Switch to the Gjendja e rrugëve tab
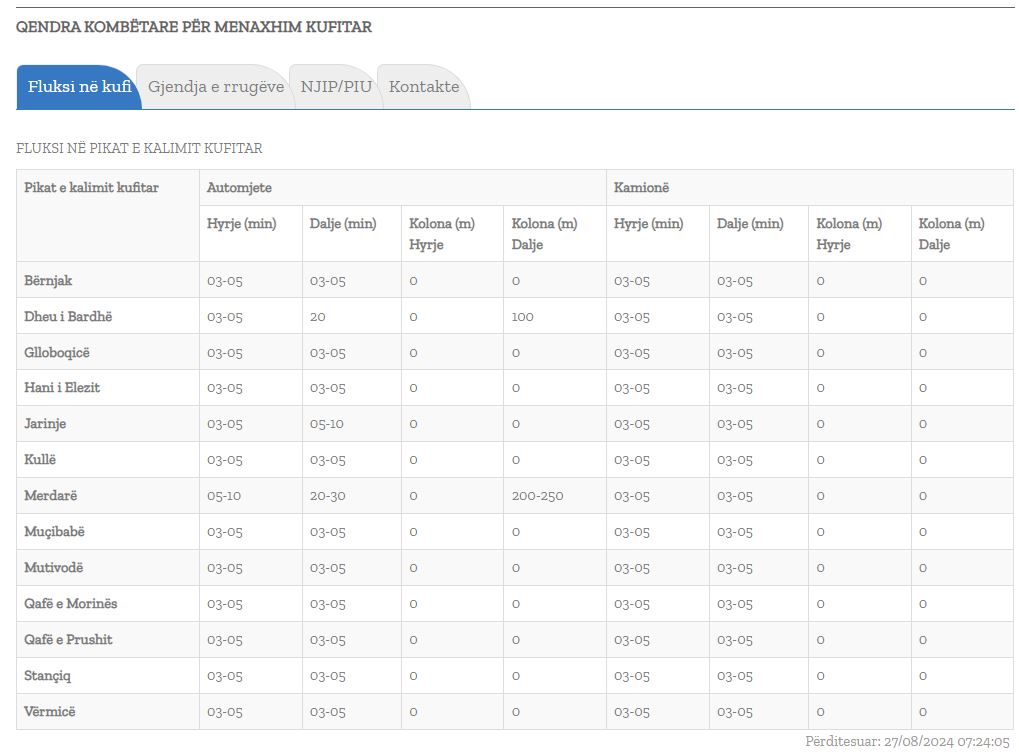The width and height of the screenshot is (1019, 754). pyautogui.click(x=216, y=86)
